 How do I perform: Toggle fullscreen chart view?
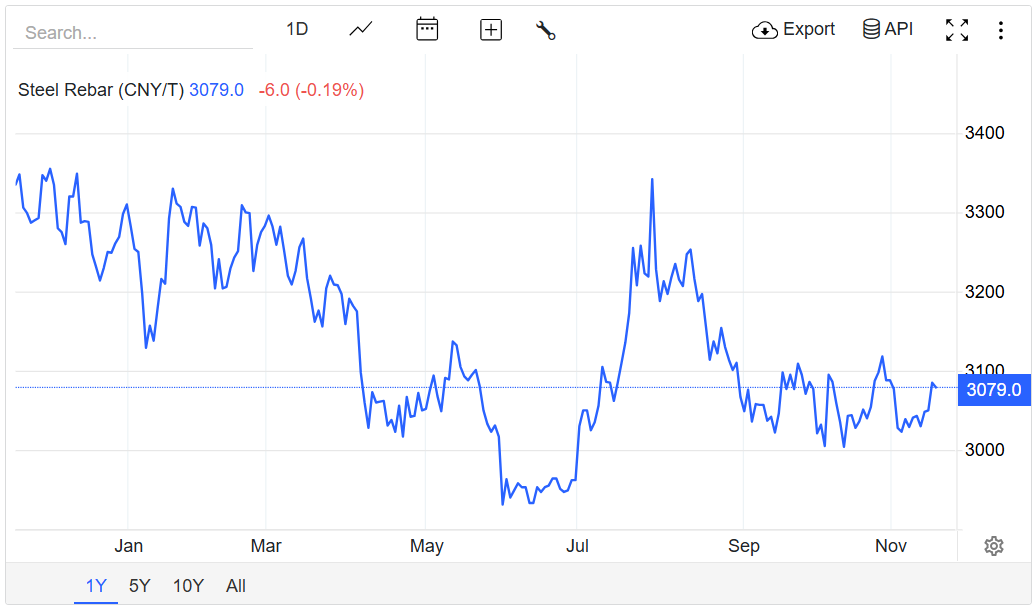[x=957, y=30]
